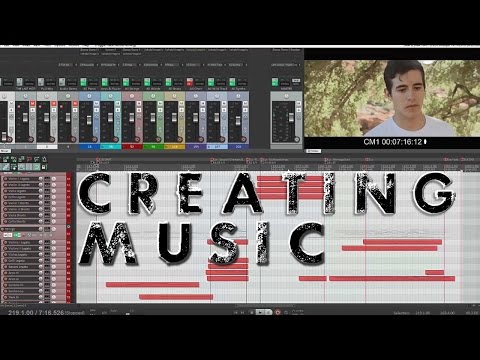
Task: Click the pan knob on the cyan strip
Action: [111, 96]
